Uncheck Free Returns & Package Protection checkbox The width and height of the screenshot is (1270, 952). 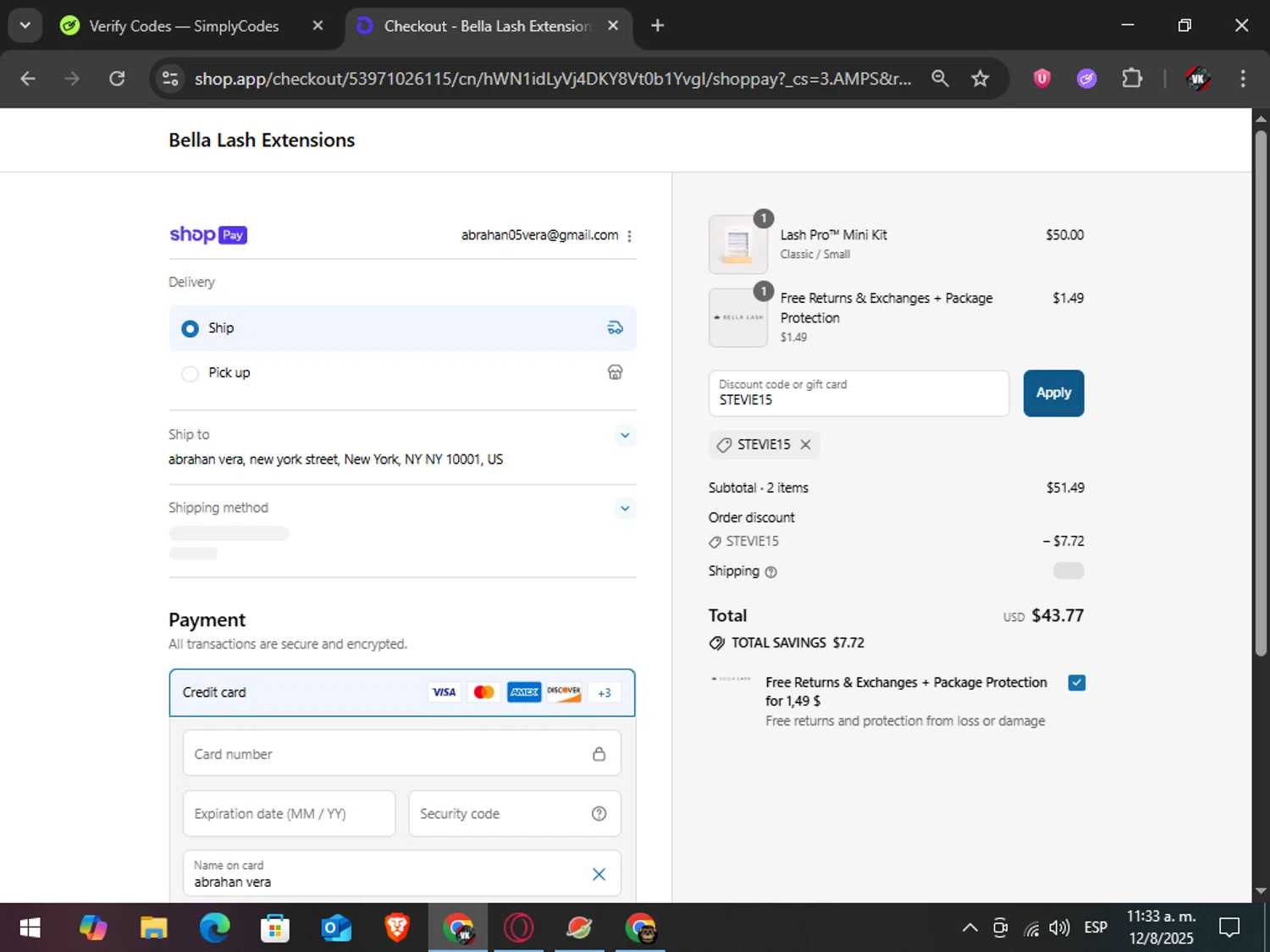click(x=1077, y=683)
